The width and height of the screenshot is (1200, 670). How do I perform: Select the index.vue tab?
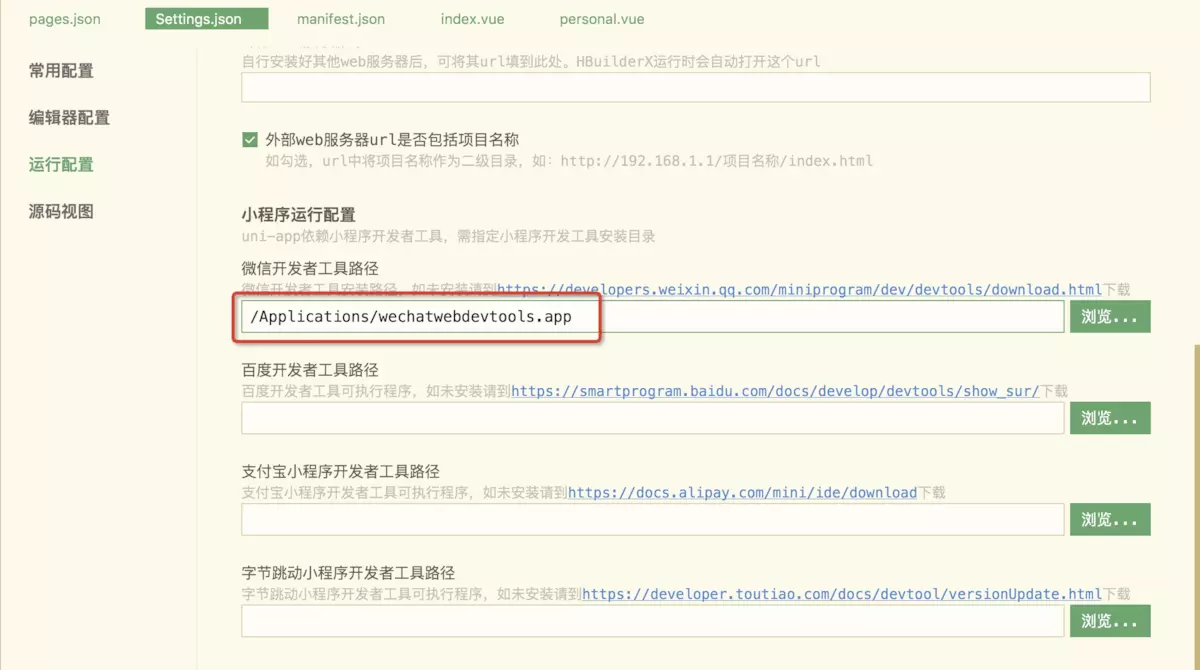(x=472, y=18)
